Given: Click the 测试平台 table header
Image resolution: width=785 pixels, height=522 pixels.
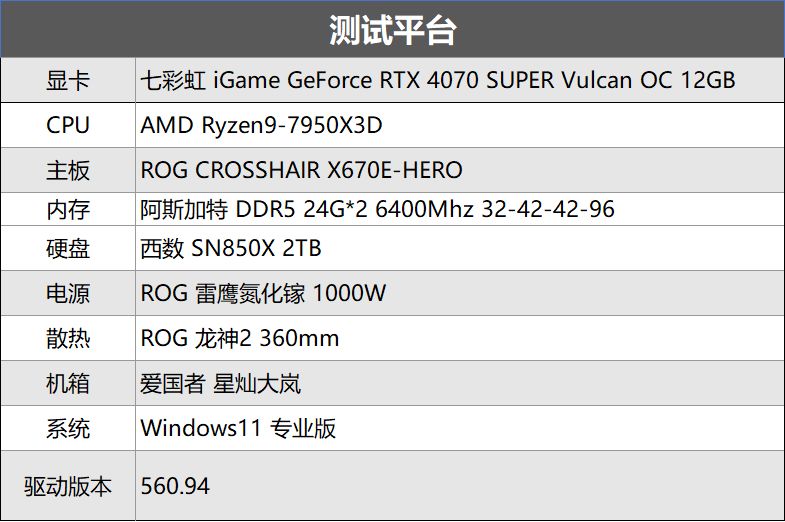Looking at the screenshot, I should (x=392, y=30).
